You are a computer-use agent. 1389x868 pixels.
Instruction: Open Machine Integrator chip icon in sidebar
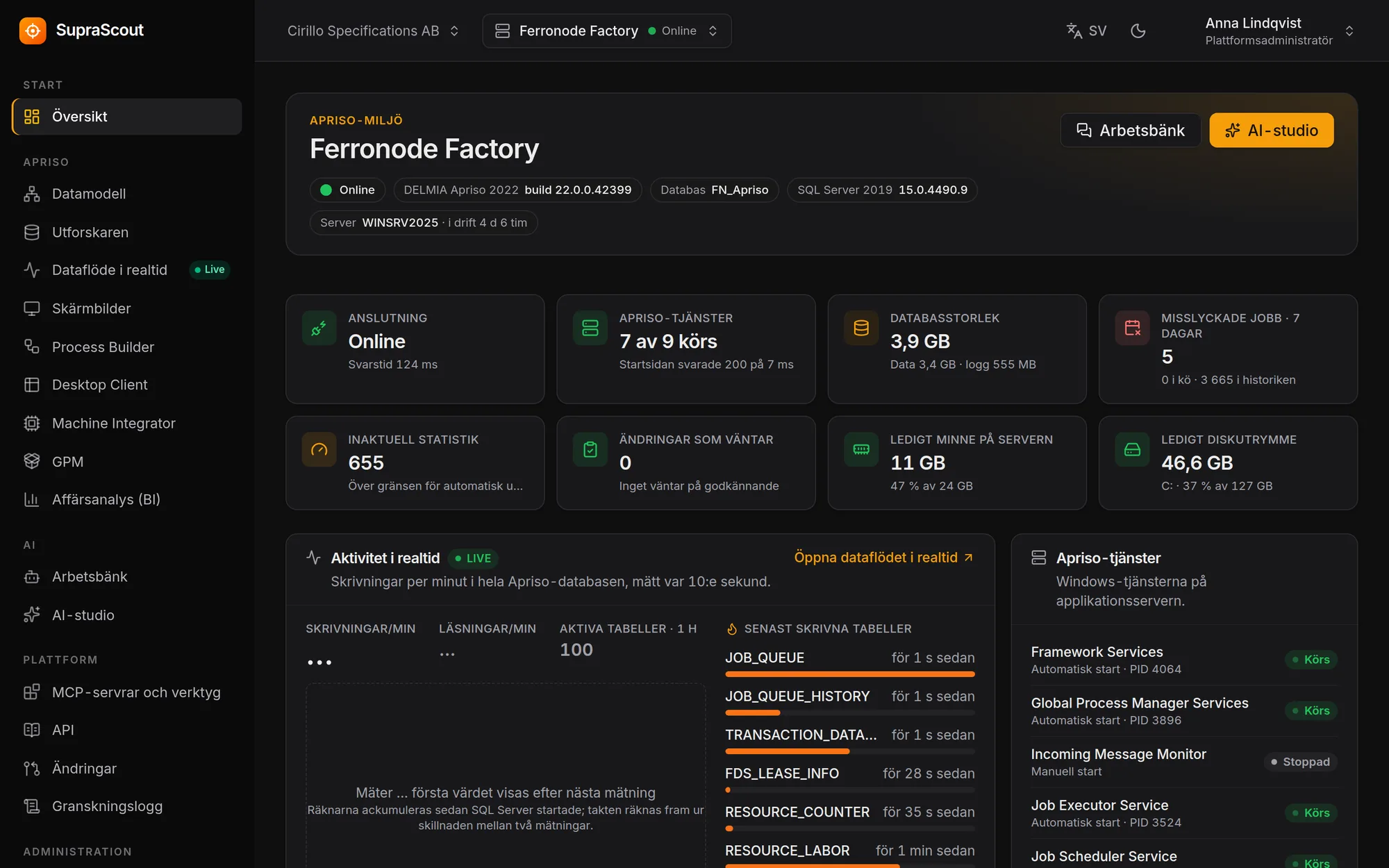[32, 424]
